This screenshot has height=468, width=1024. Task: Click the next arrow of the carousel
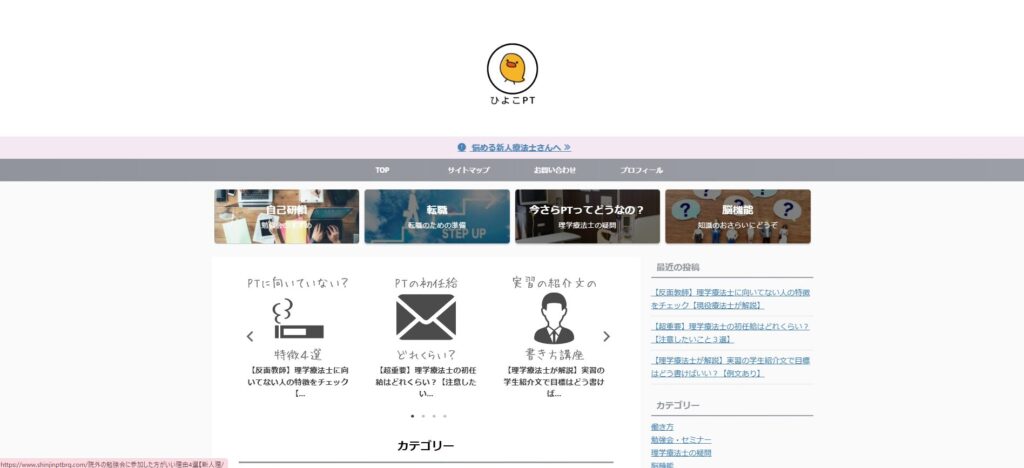pyautogui.click(x=606, y=336)
